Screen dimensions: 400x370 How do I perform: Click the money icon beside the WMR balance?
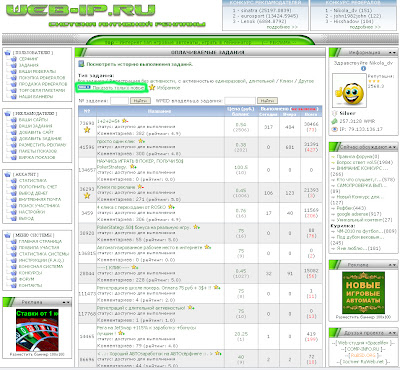[x=335, y=121]
